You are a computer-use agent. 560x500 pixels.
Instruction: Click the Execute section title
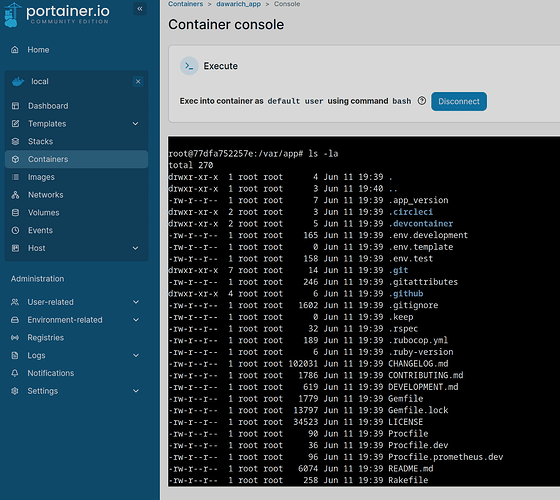coord(220,66)
